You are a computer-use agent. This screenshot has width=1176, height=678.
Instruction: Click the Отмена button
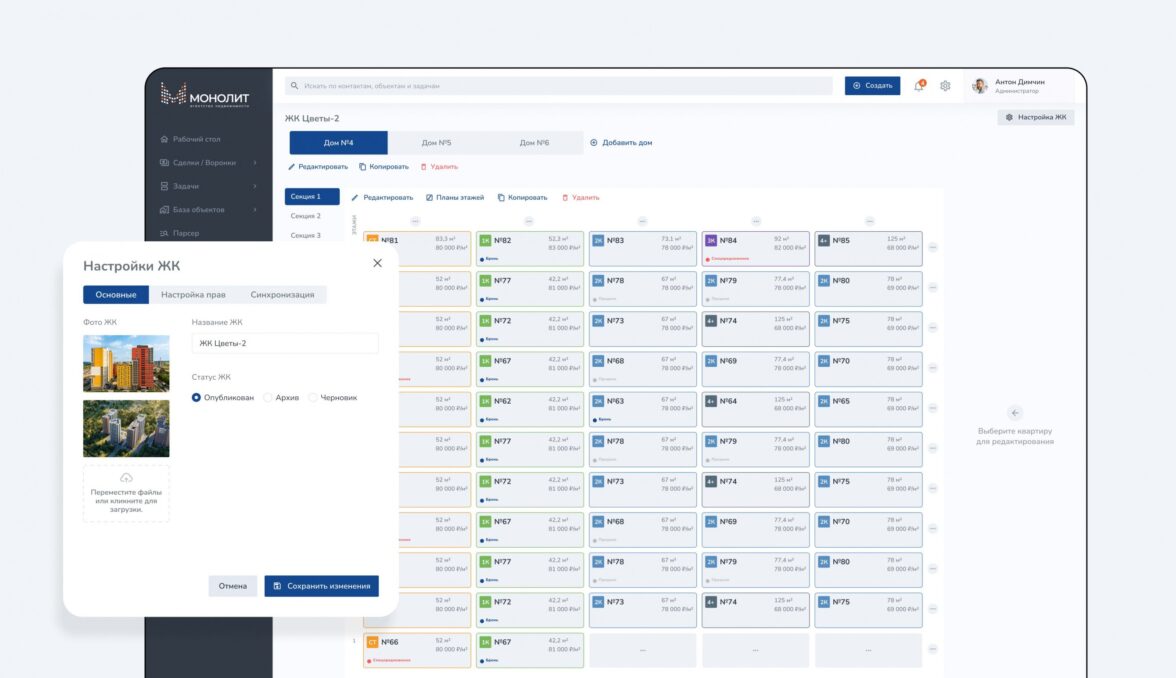tap(232, 586)
